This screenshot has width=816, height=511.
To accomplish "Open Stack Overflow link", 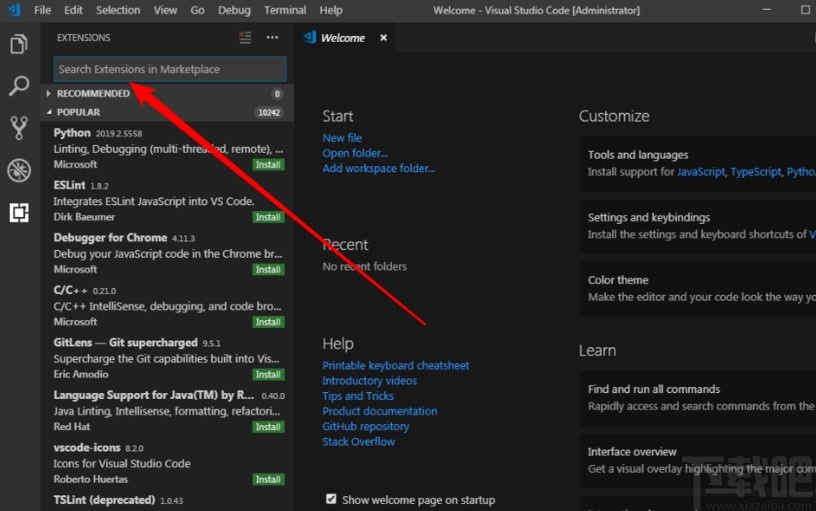I will pyautogui.click(x=358, y=442).
